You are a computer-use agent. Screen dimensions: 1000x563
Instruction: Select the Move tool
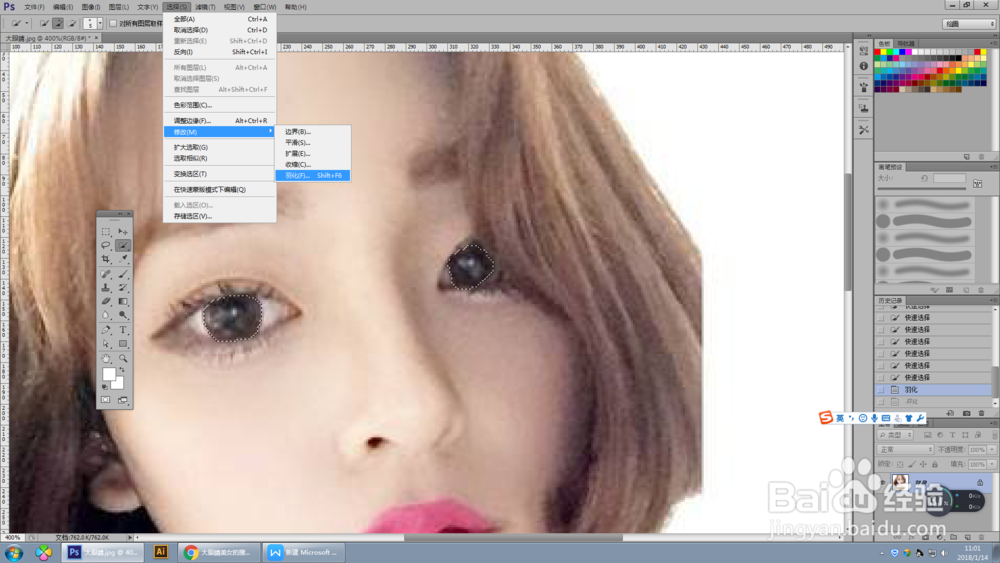click(x=123, y=232)
